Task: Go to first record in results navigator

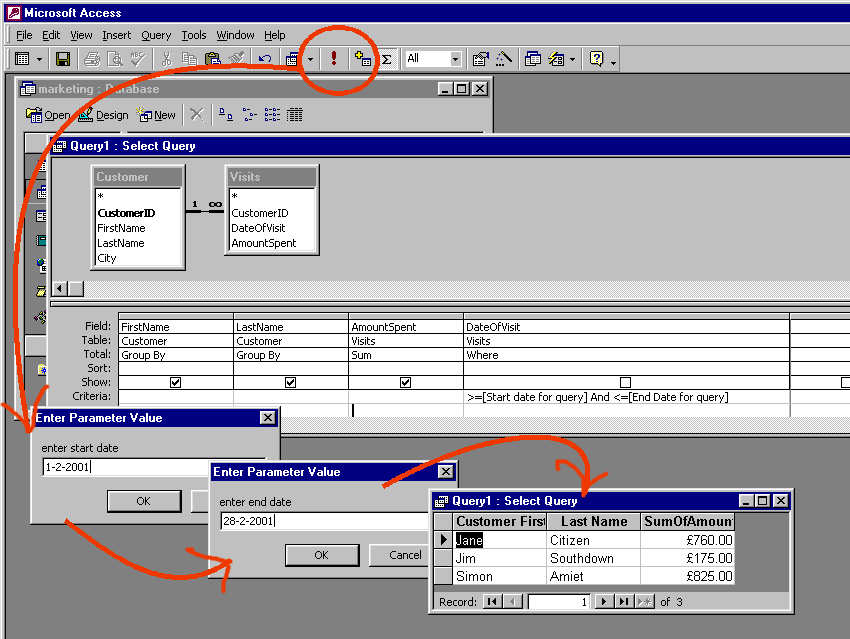Action: [x=492, y=602]
